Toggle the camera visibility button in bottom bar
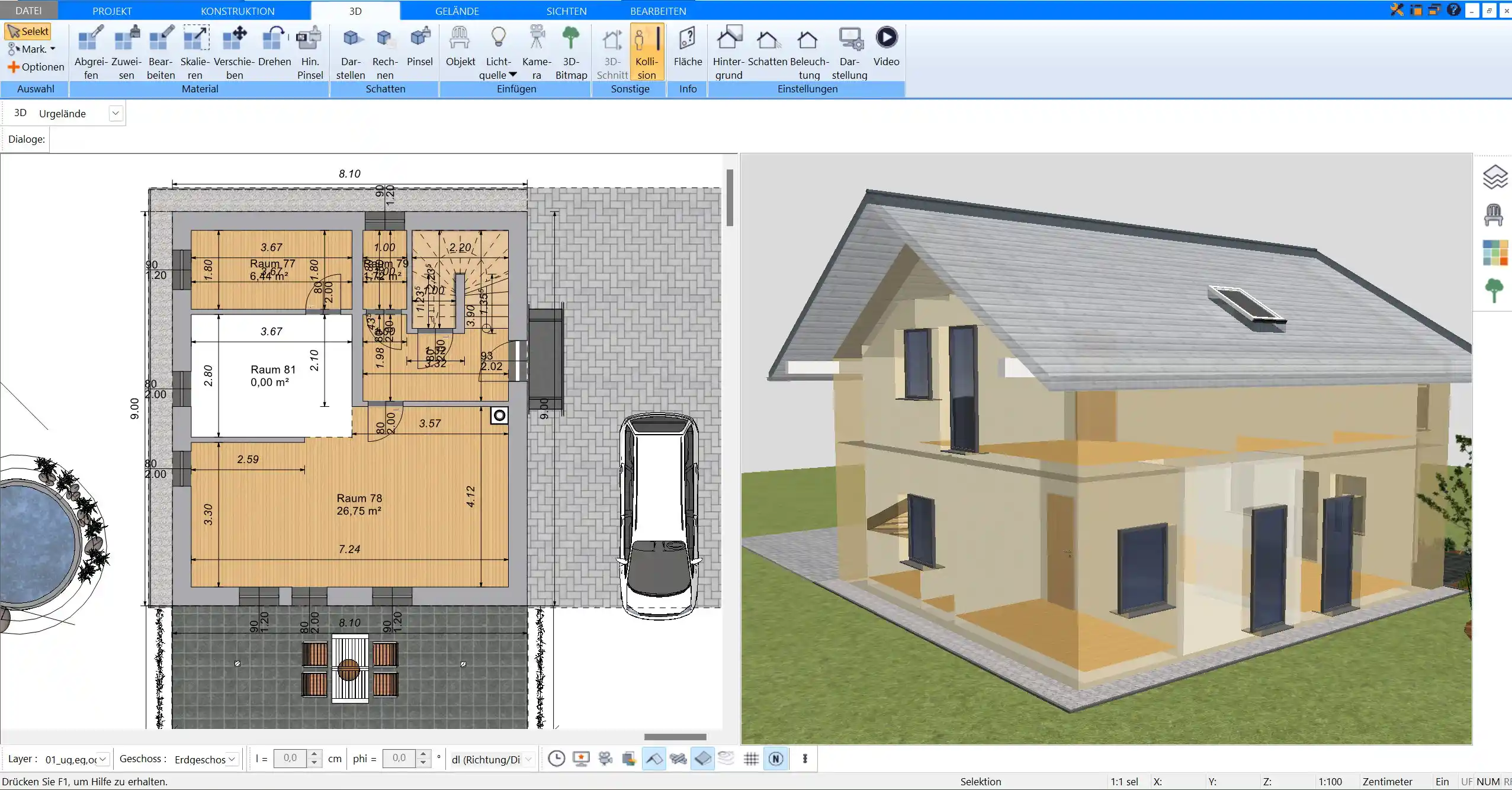 point(605,759)
